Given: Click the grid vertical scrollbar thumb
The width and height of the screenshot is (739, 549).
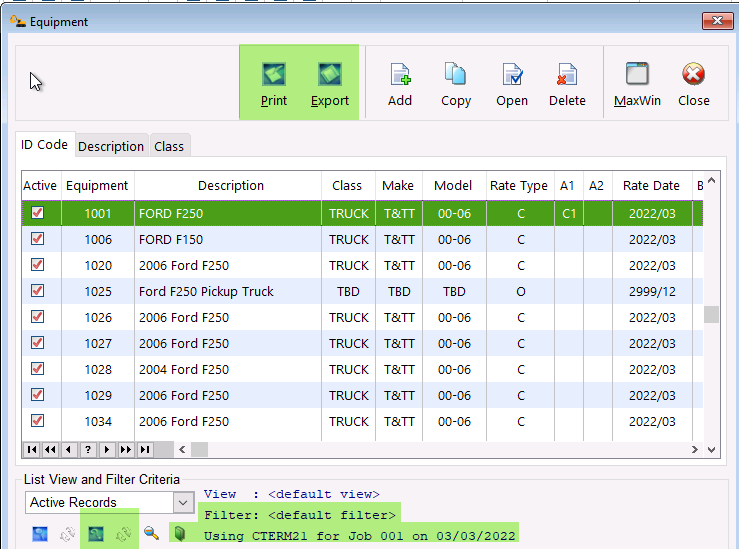Looking at the screenshot, I should (711, 314).
